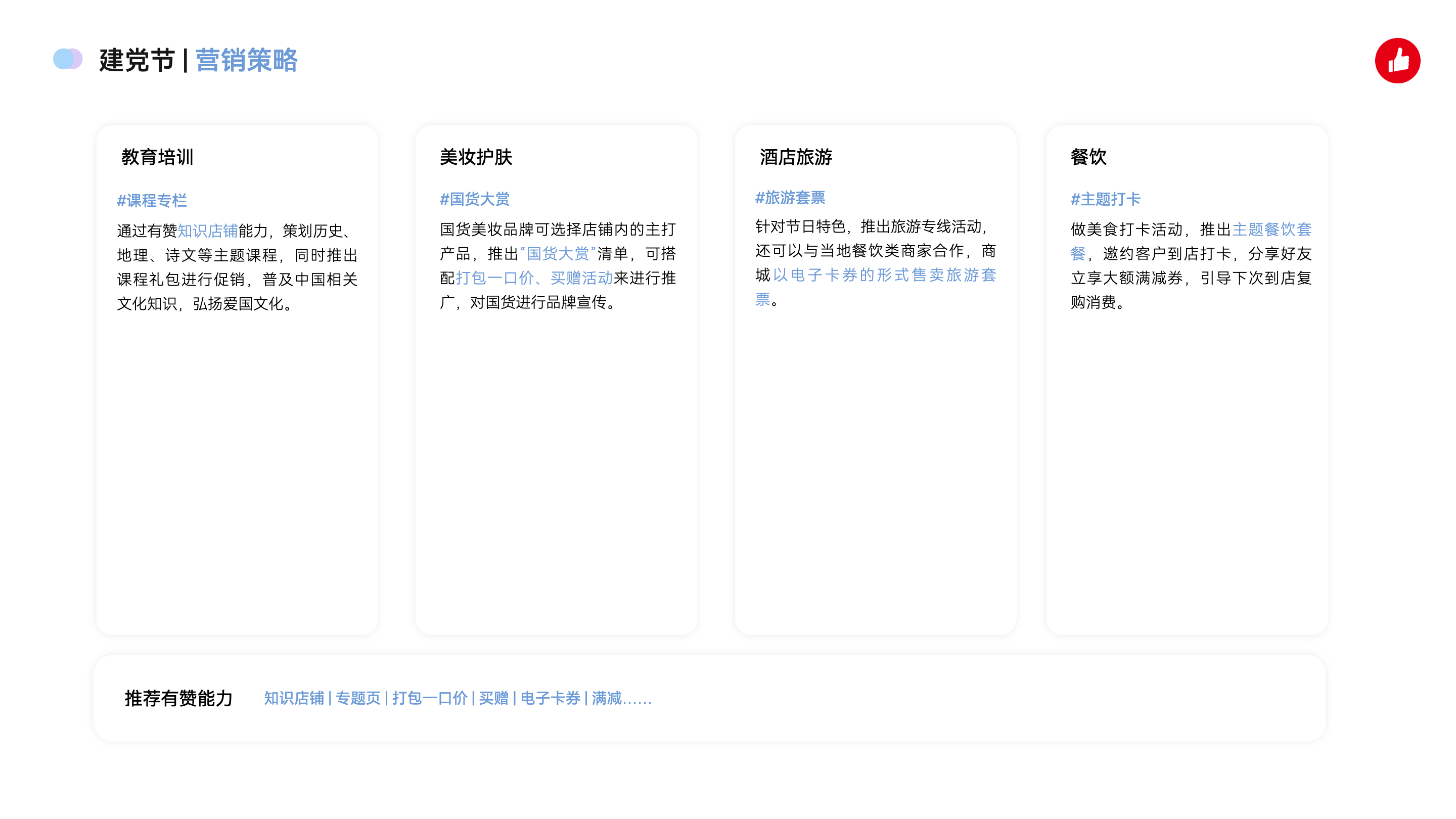1456x819 pixels.
Task: Open 买赠 in the bottom capability list
Action: [493, 698]
